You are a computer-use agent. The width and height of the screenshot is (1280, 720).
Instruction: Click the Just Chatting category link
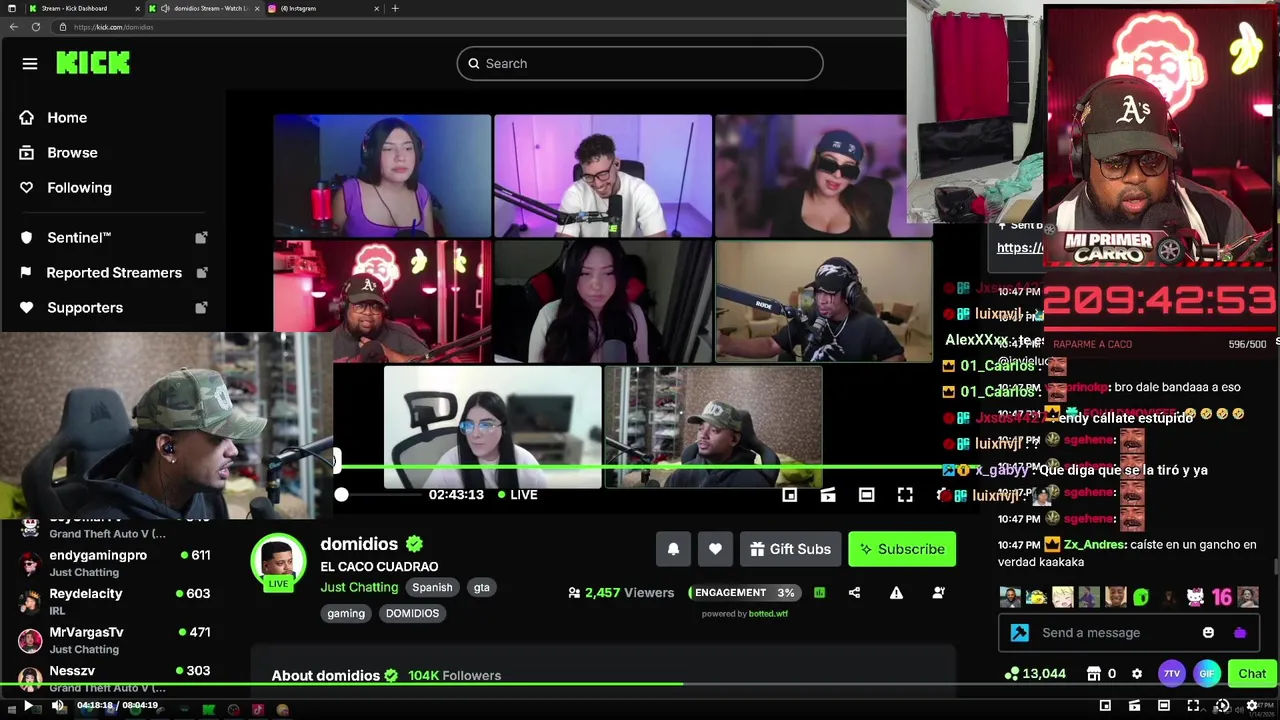359,587
